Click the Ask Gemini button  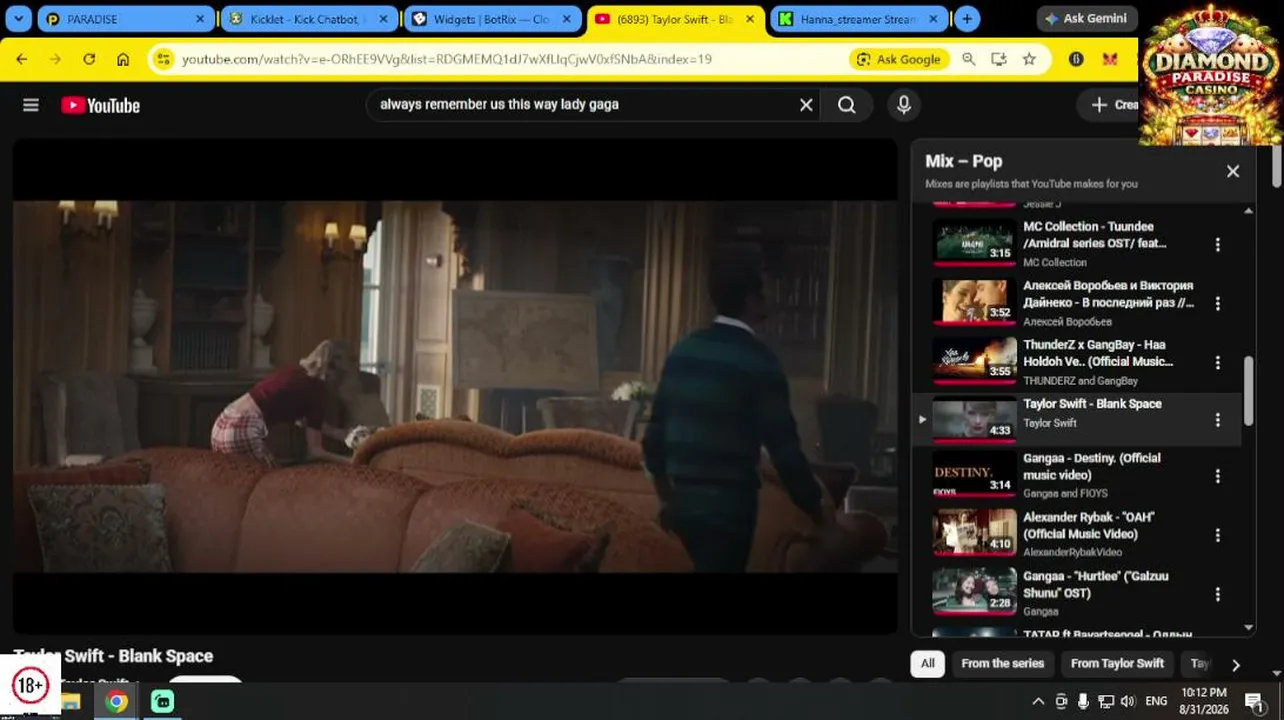[x=1085, y=18]
